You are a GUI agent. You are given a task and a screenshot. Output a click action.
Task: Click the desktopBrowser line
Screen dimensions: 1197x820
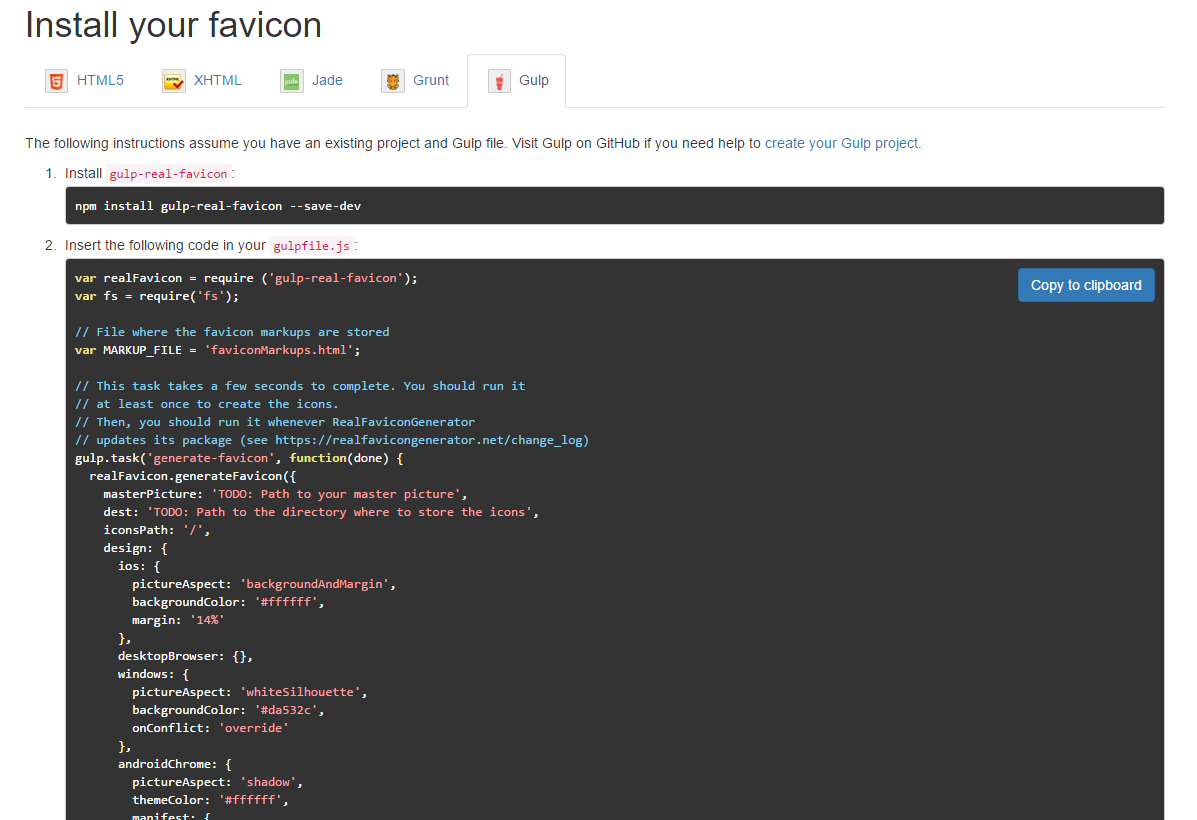pyautogui.click(x=185, y=657)
